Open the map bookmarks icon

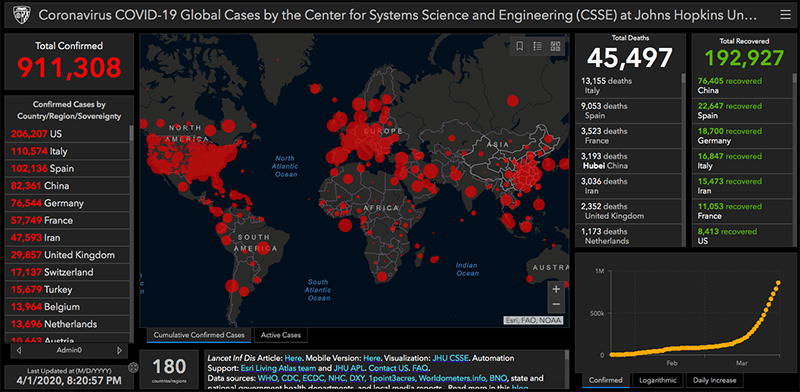[520, 46]
